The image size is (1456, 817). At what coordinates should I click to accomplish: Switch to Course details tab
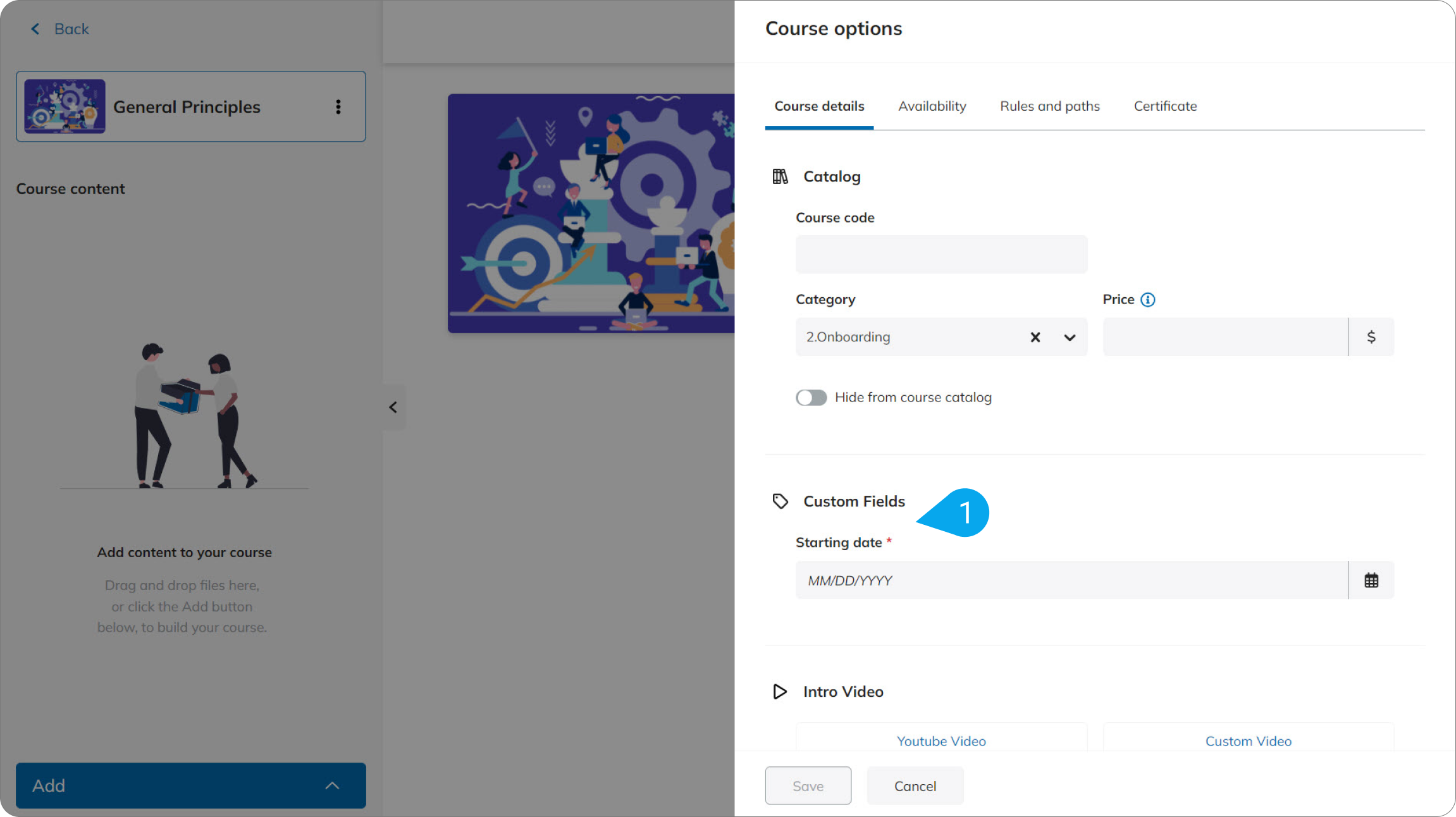[x=819, y=106]
